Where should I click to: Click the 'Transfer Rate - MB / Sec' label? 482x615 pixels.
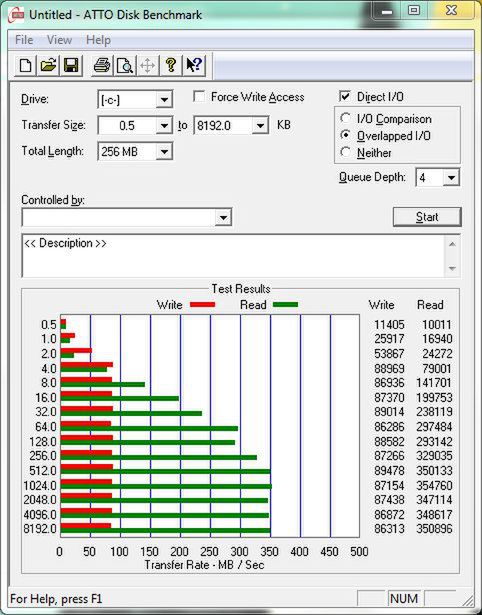[x=204, y=565]
